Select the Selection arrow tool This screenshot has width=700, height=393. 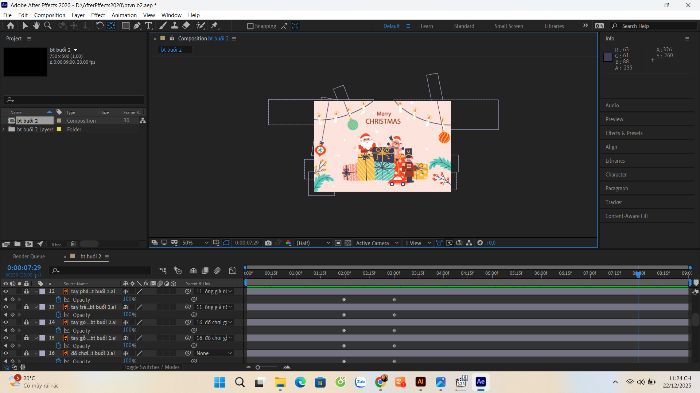(25, 26)
